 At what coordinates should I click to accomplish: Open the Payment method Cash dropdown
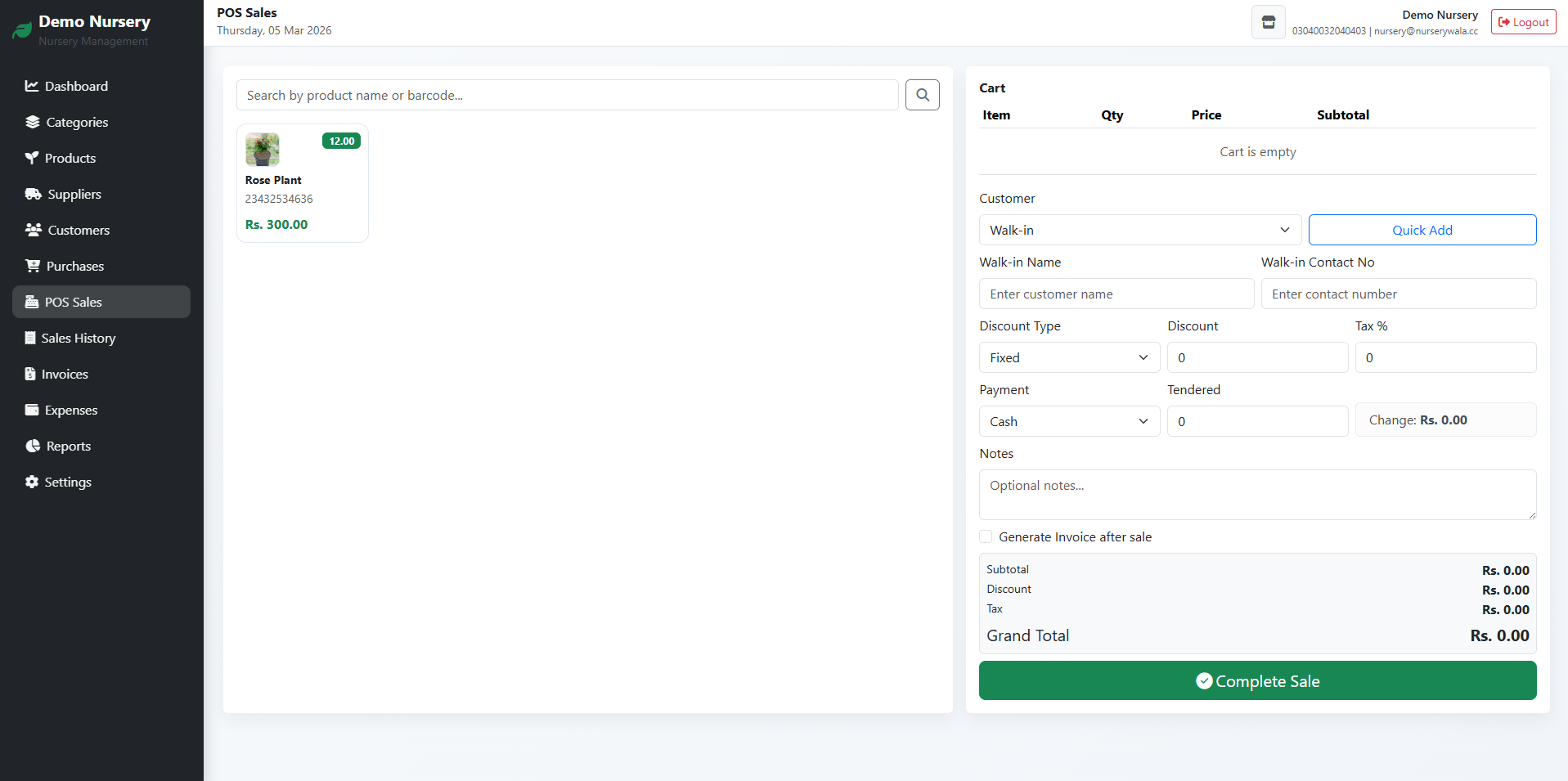(x=1068, y=421)
